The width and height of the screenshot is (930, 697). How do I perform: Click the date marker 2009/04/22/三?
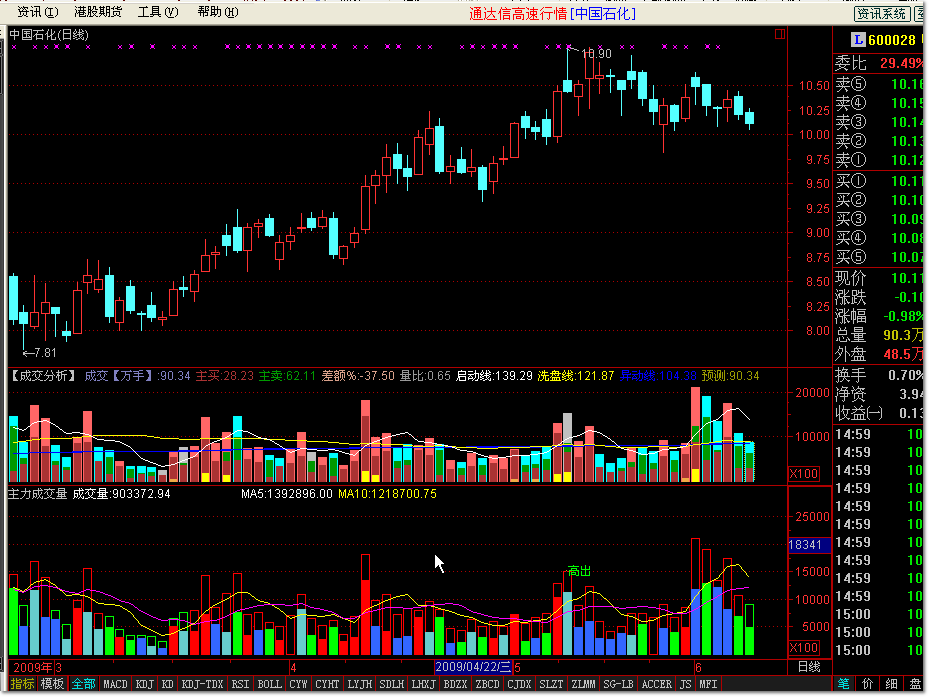(473, 667)
